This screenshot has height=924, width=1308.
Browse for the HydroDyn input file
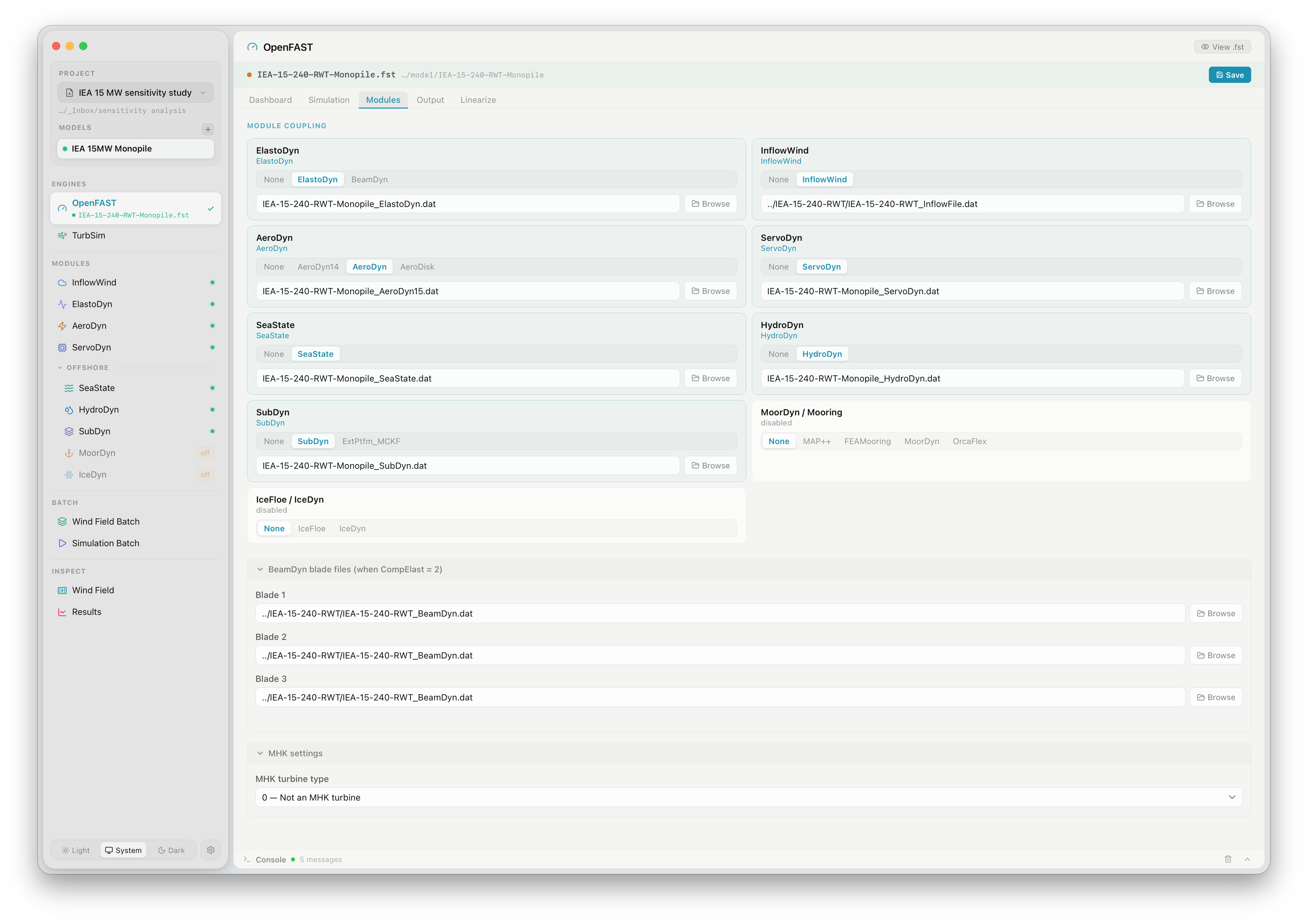[1215, 378]
